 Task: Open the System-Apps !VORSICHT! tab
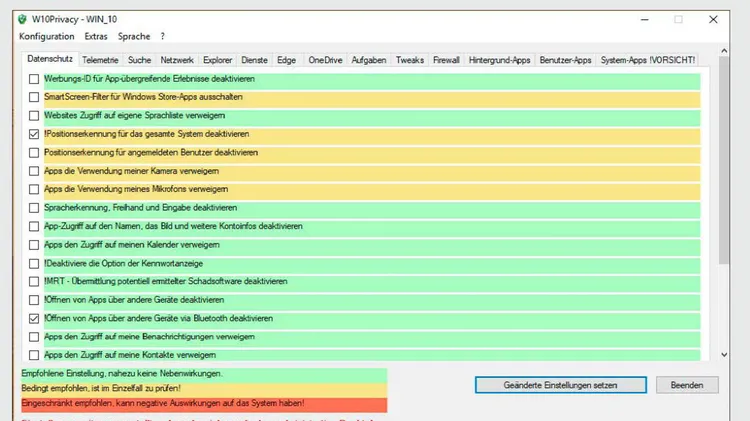[648, 60]
